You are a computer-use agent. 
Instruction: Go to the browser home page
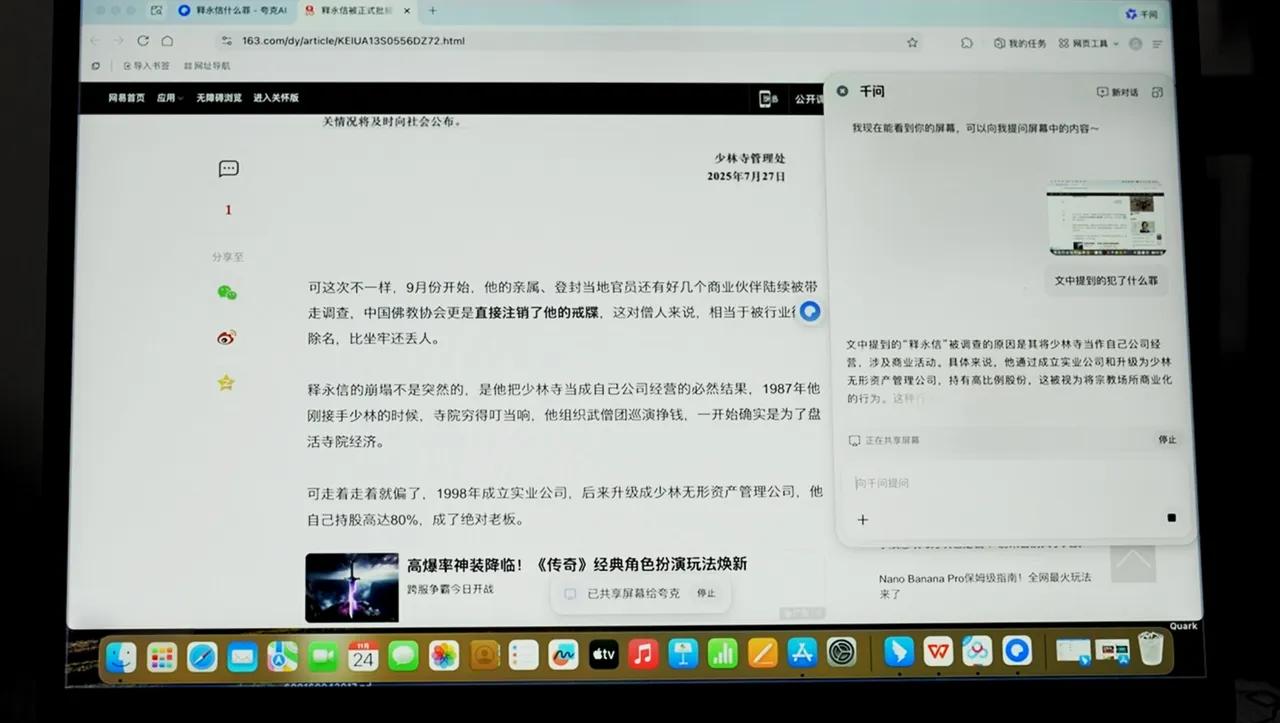[x=167, y=41]
